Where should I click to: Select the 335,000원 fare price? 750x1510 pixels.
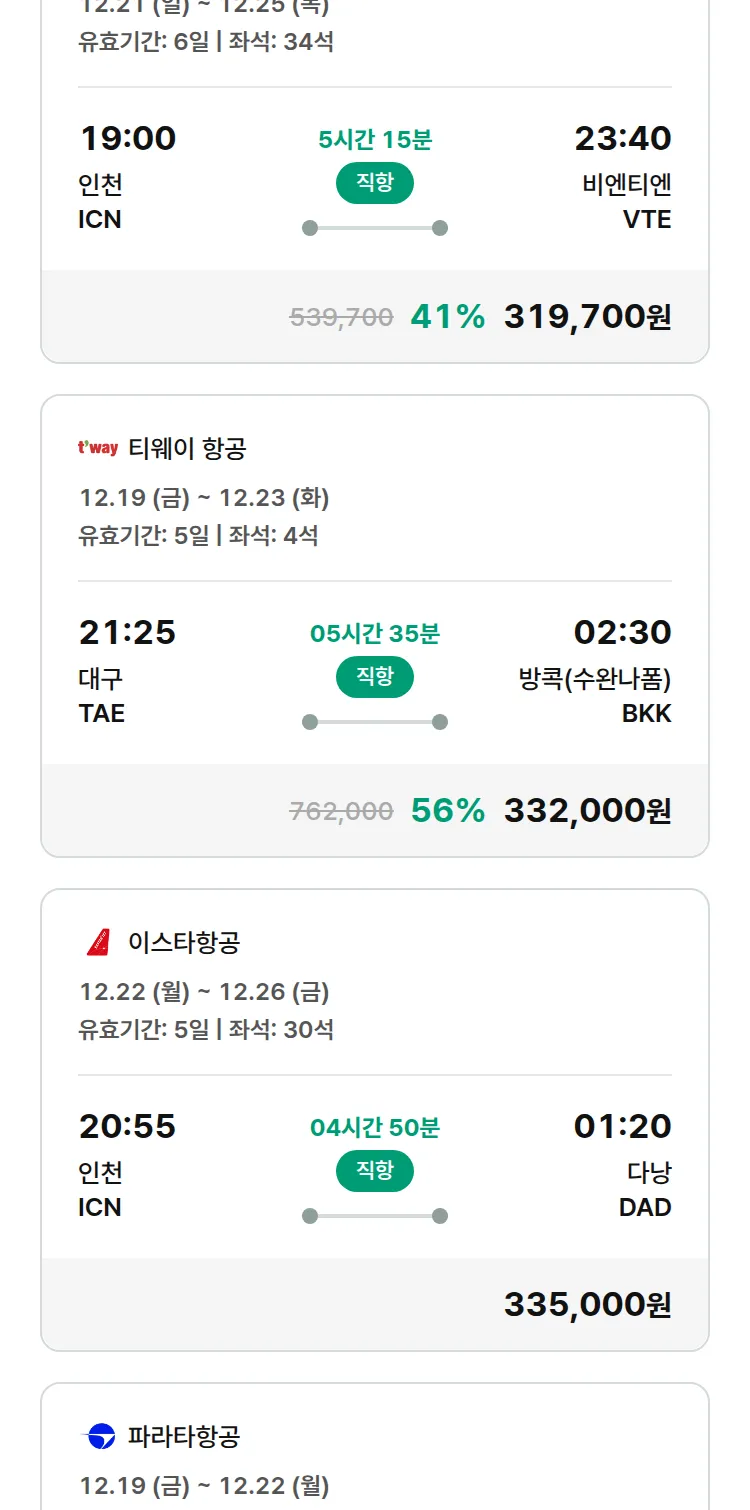[587, 1305]
